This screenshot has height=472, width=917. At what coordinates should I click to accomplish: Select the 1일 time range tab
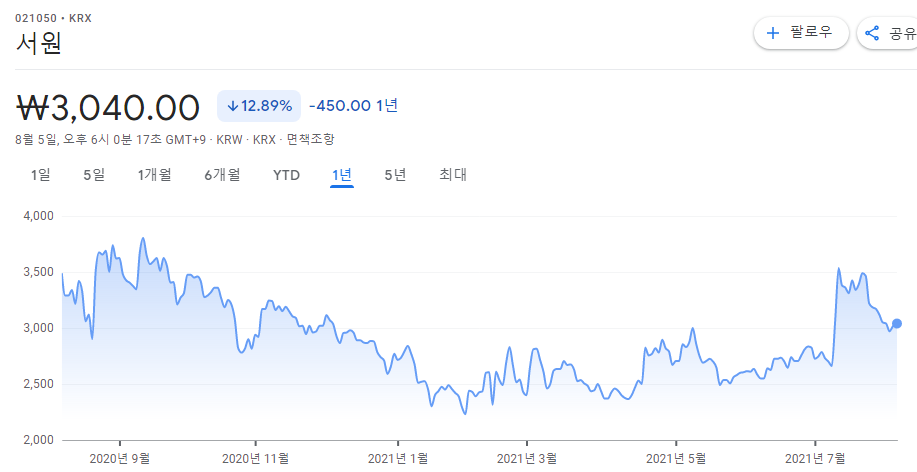tap(41, 175)
